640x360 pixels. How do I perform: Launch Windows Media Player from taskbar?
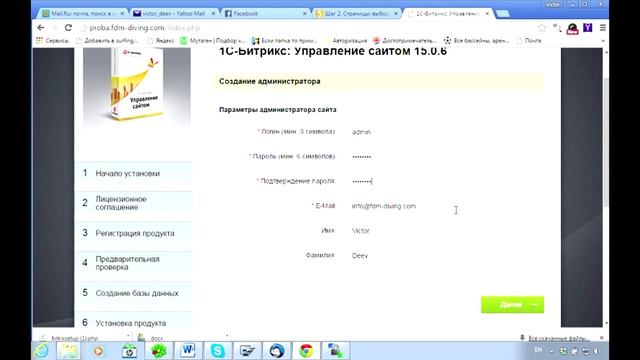point(98,351)
